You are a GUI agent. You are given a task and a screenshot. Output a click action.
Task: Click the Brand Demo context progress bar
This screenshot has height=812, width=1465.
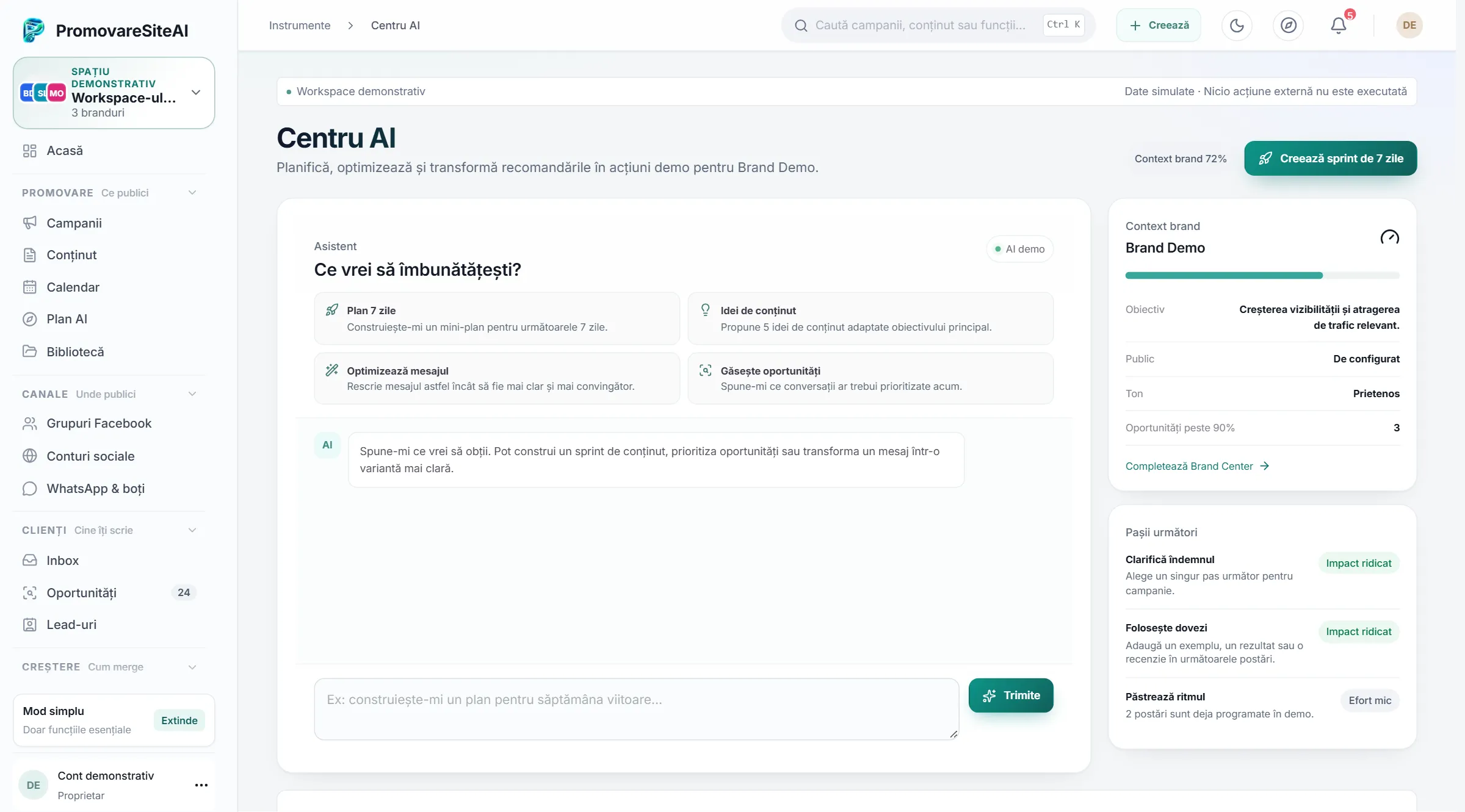(x=1262, y=276)
